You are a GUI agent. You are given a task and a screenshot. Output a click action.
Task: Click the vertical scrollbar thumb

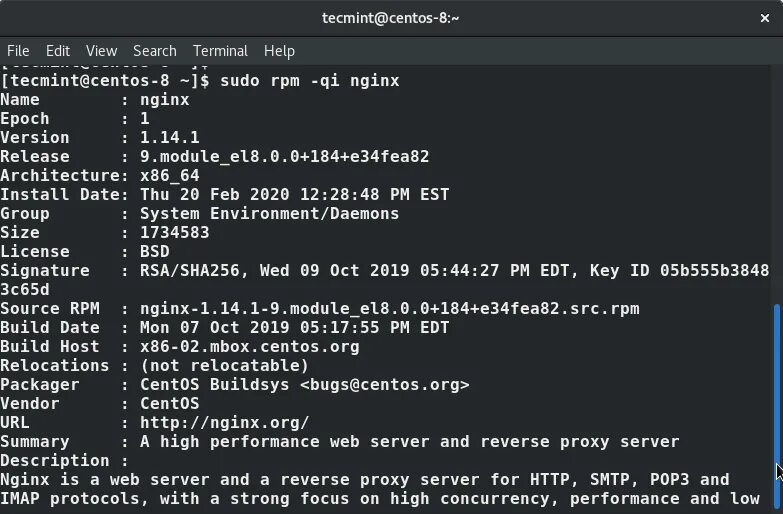click(x=777, y=390)
